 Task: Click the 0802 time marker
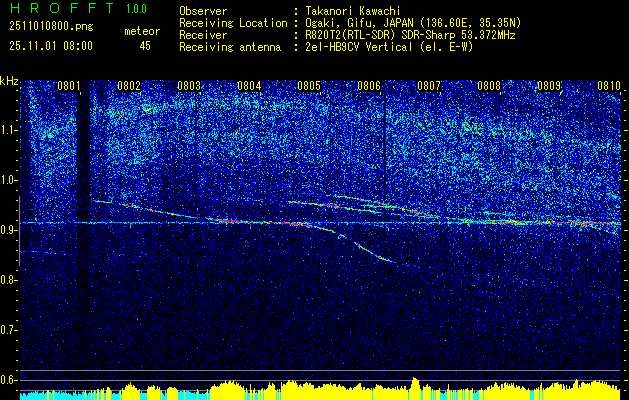[129, 86]
